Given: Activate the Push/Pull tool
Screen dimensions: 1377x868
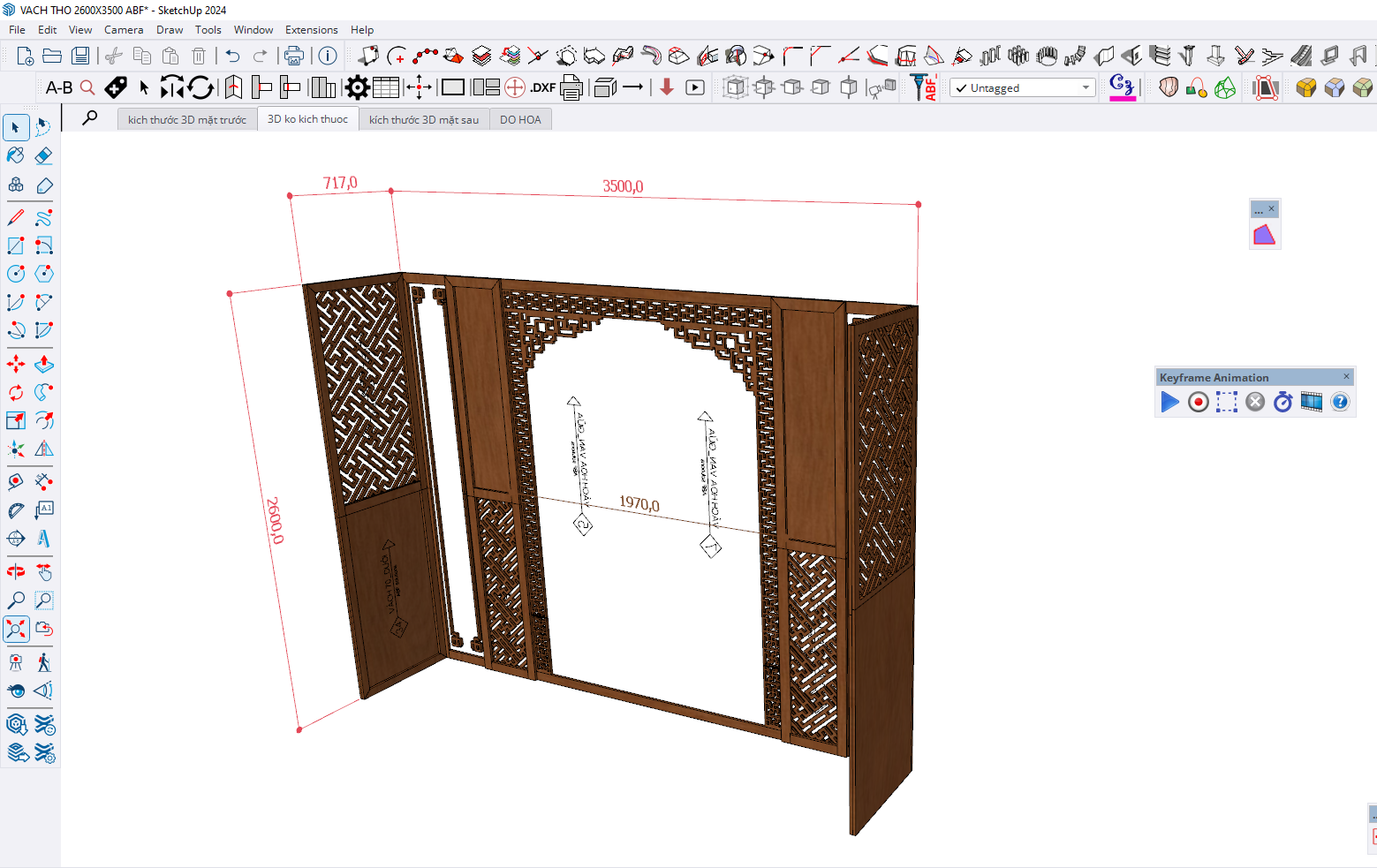Looking at the screenshot, I should pos(43,364).
